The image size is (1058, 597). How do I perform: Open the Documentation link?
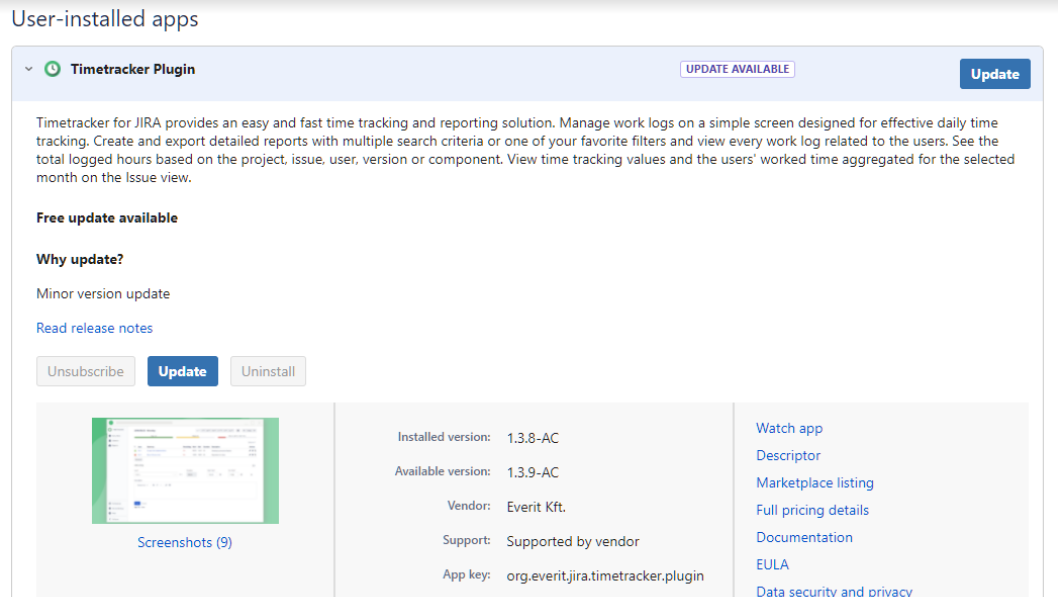[x=804, y=537]
